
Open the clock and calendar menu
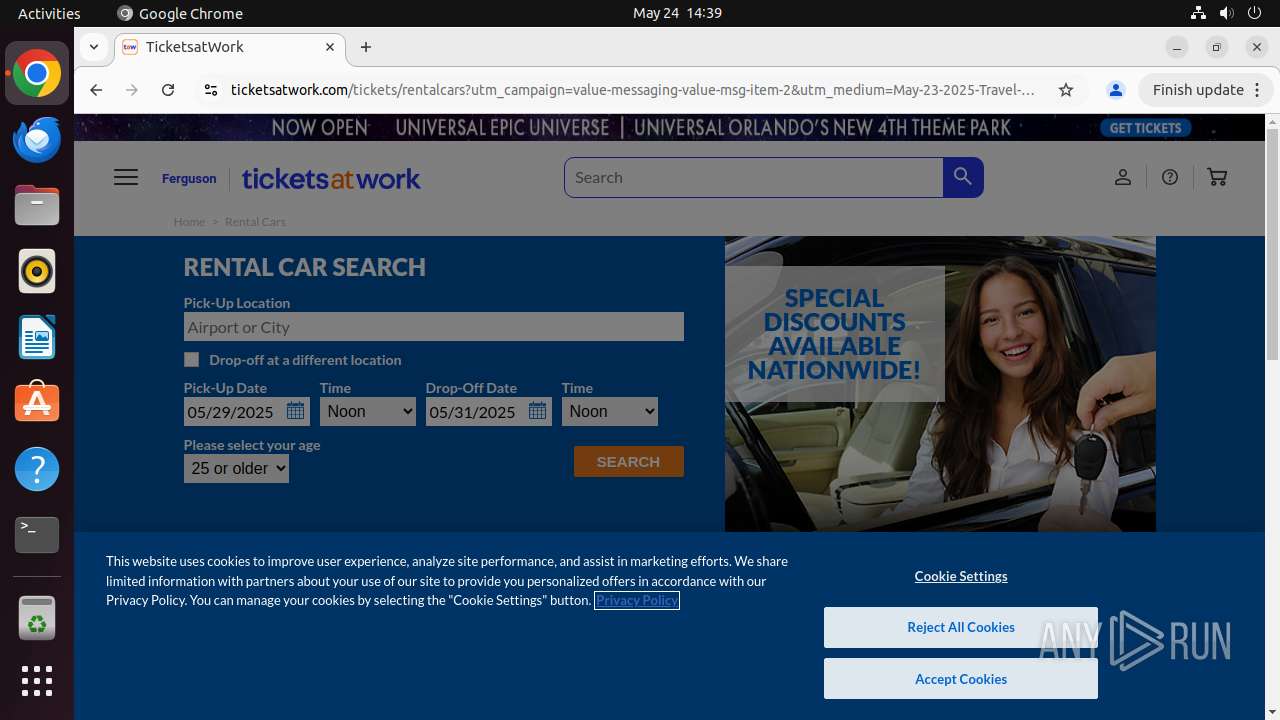677,13
